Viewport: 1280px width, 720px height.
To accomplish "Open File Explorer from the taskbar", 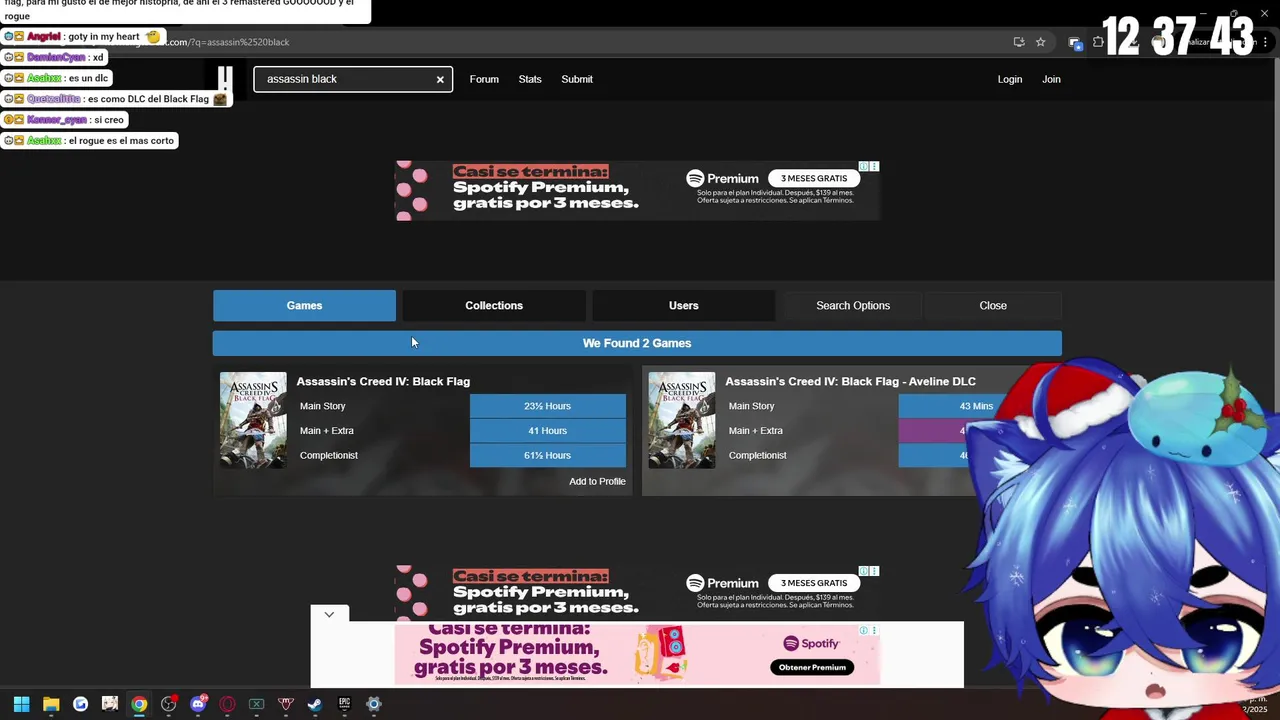I will click(51, 704).
